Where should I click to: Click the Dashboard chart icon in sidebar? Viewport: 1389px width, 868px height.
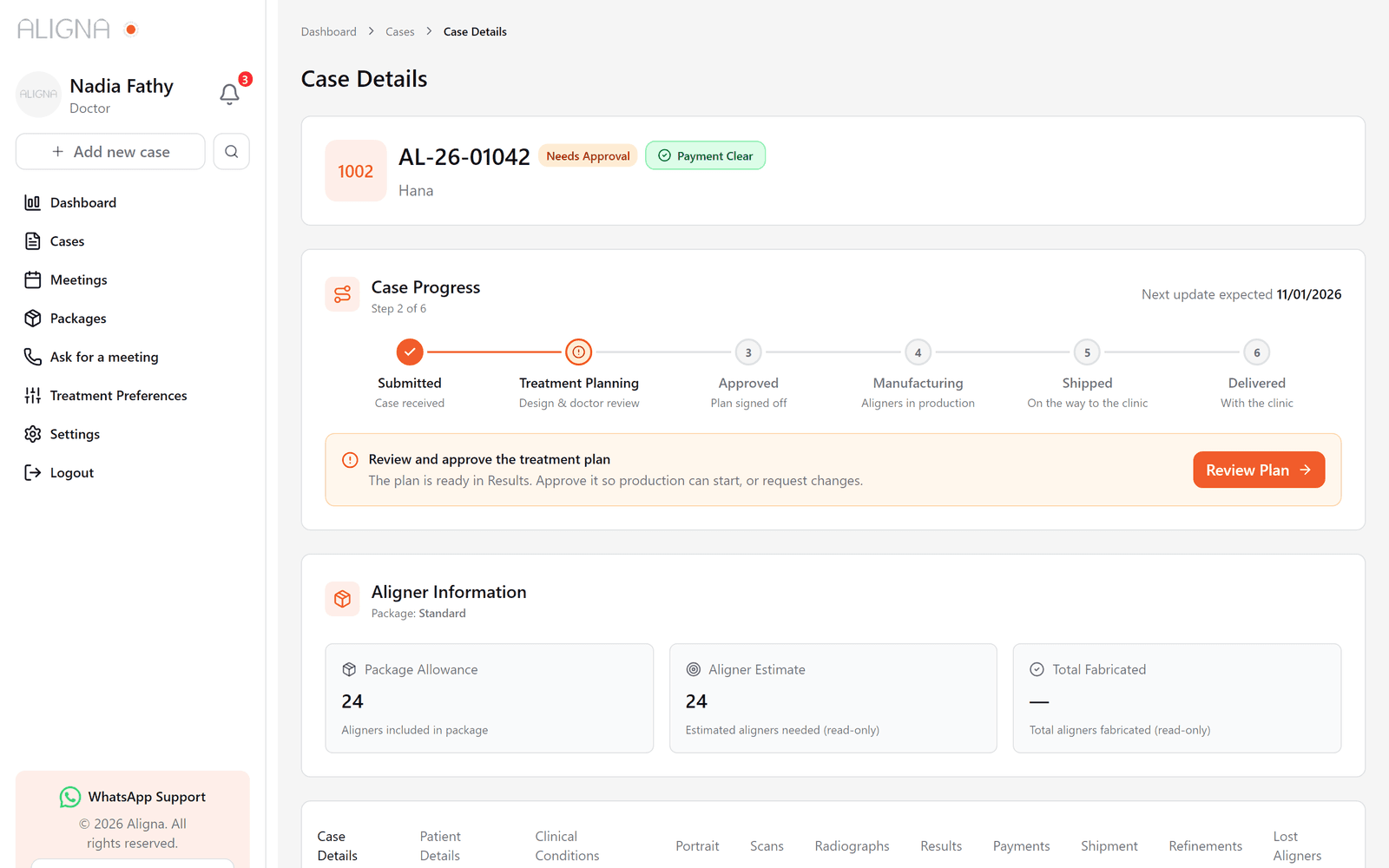tap(33, 202)
